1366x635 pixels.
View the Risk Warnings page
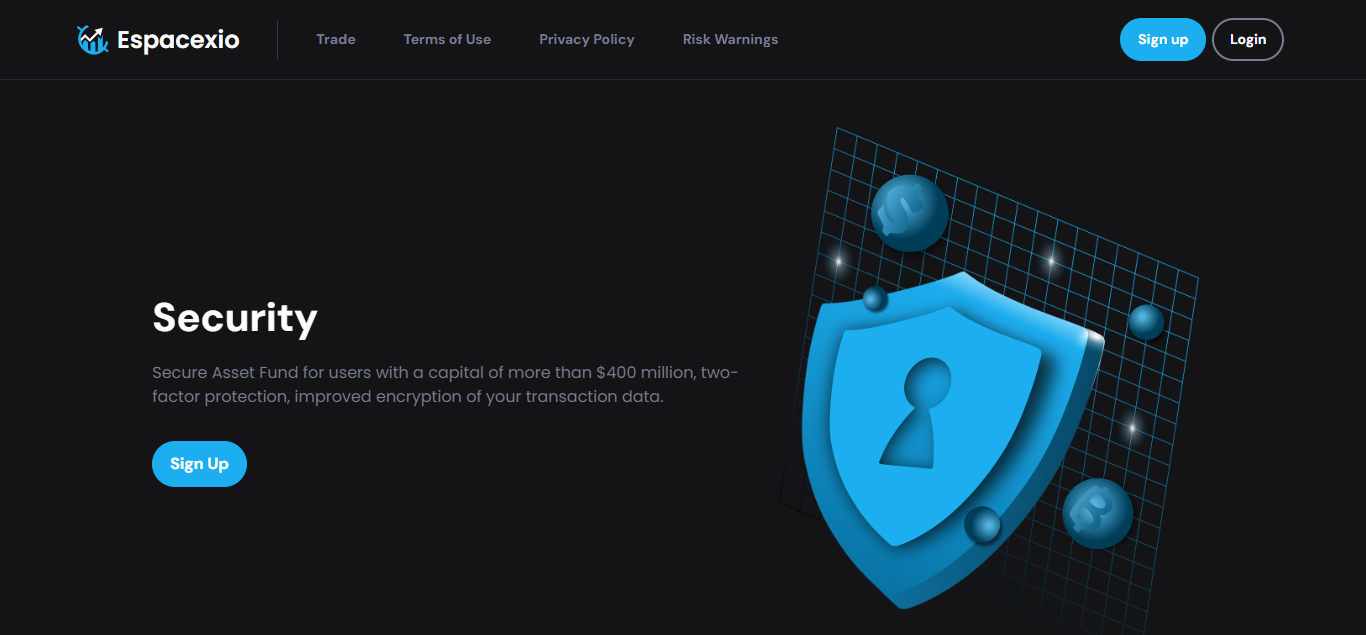730,40
